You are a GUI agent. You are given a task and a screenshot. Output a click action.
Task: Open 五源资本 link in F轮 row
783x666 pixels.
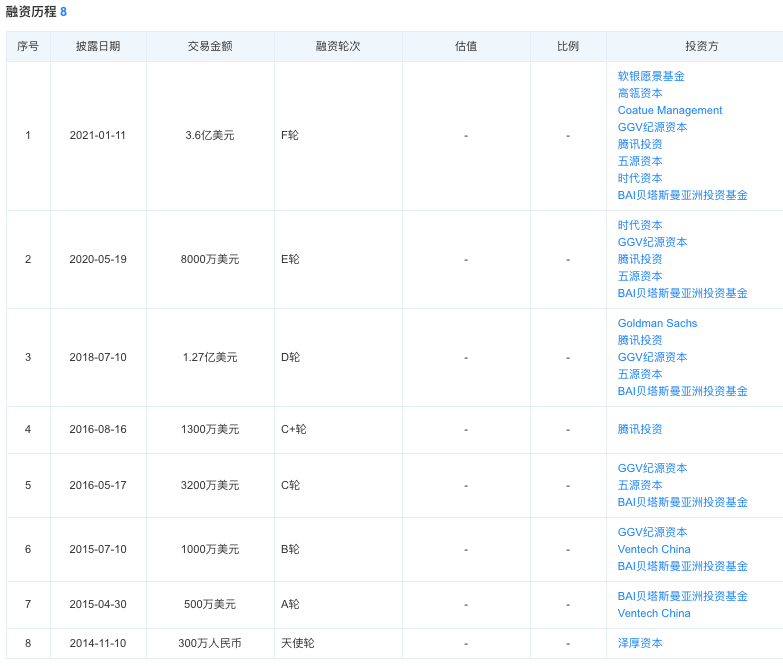tap(640, 161)
